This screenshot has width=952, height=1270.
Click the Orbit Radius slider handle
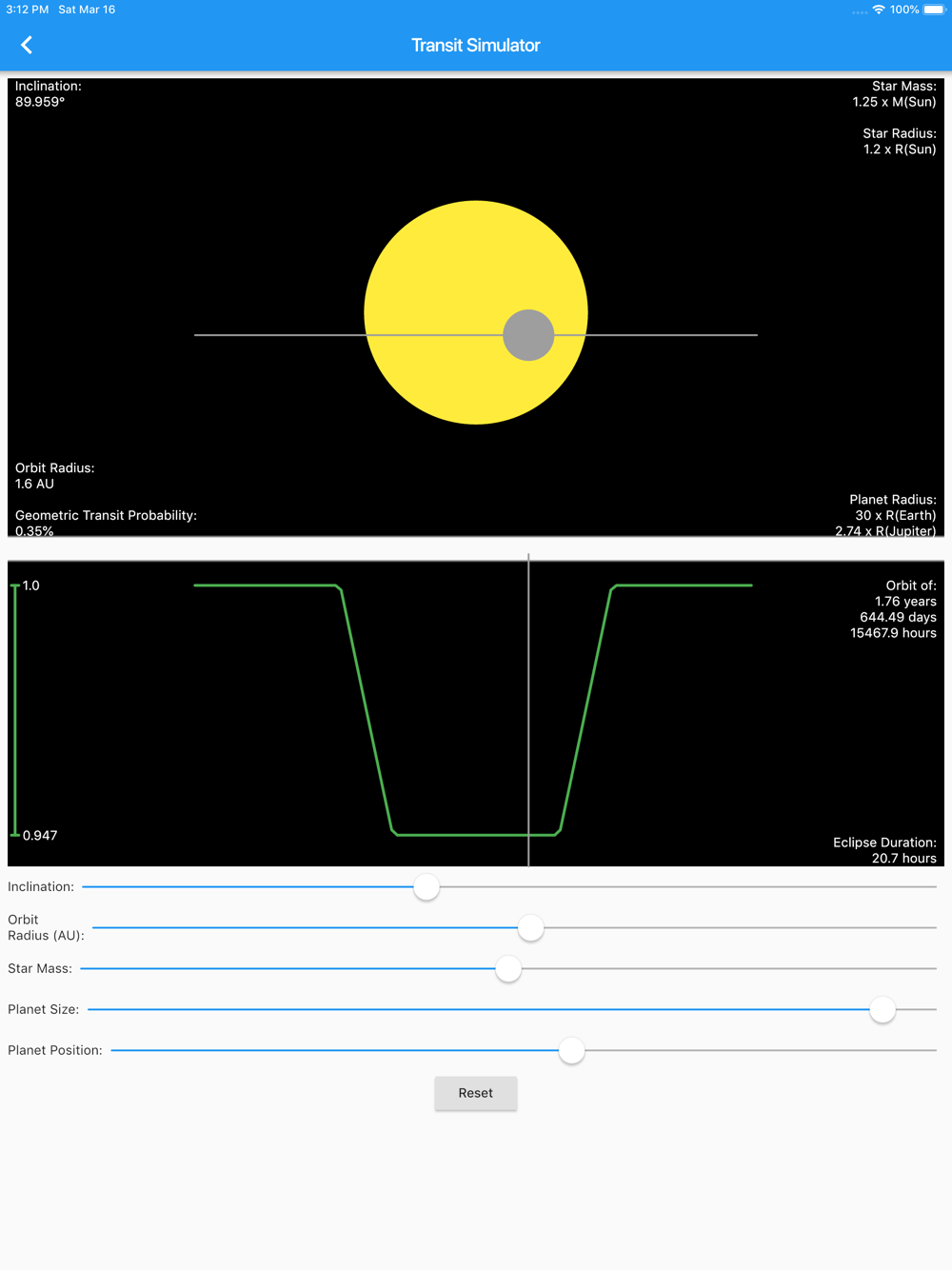[530, 928]
